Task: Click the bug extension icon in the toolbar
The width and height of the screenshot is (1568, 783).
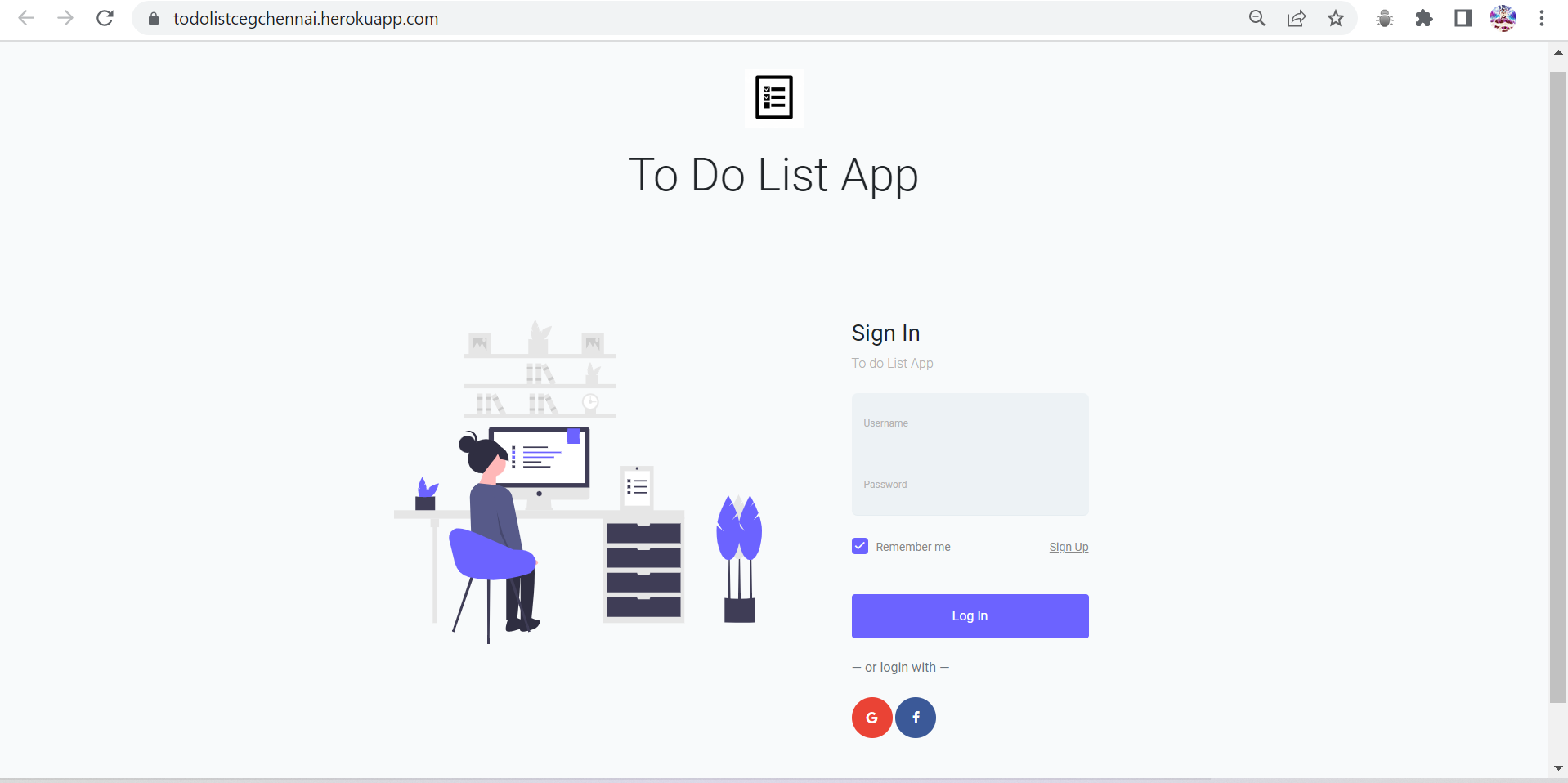Action: click(1384, 18)
